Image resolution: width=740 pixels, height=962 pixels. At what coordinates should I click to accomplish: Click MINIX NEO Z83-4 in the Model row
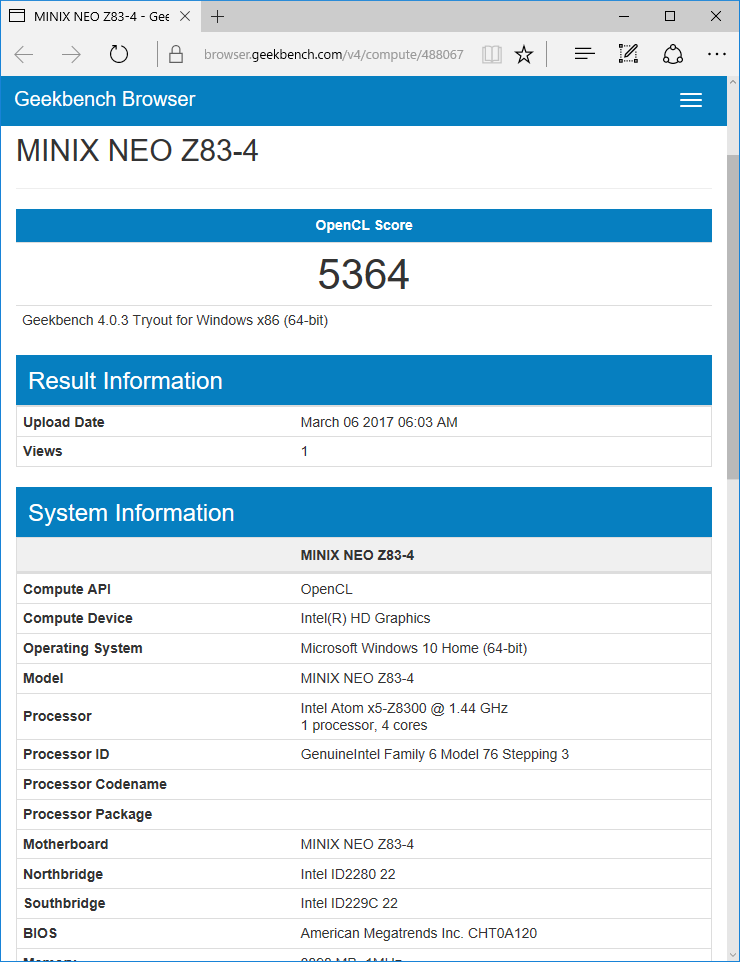(x=357, y=678)
